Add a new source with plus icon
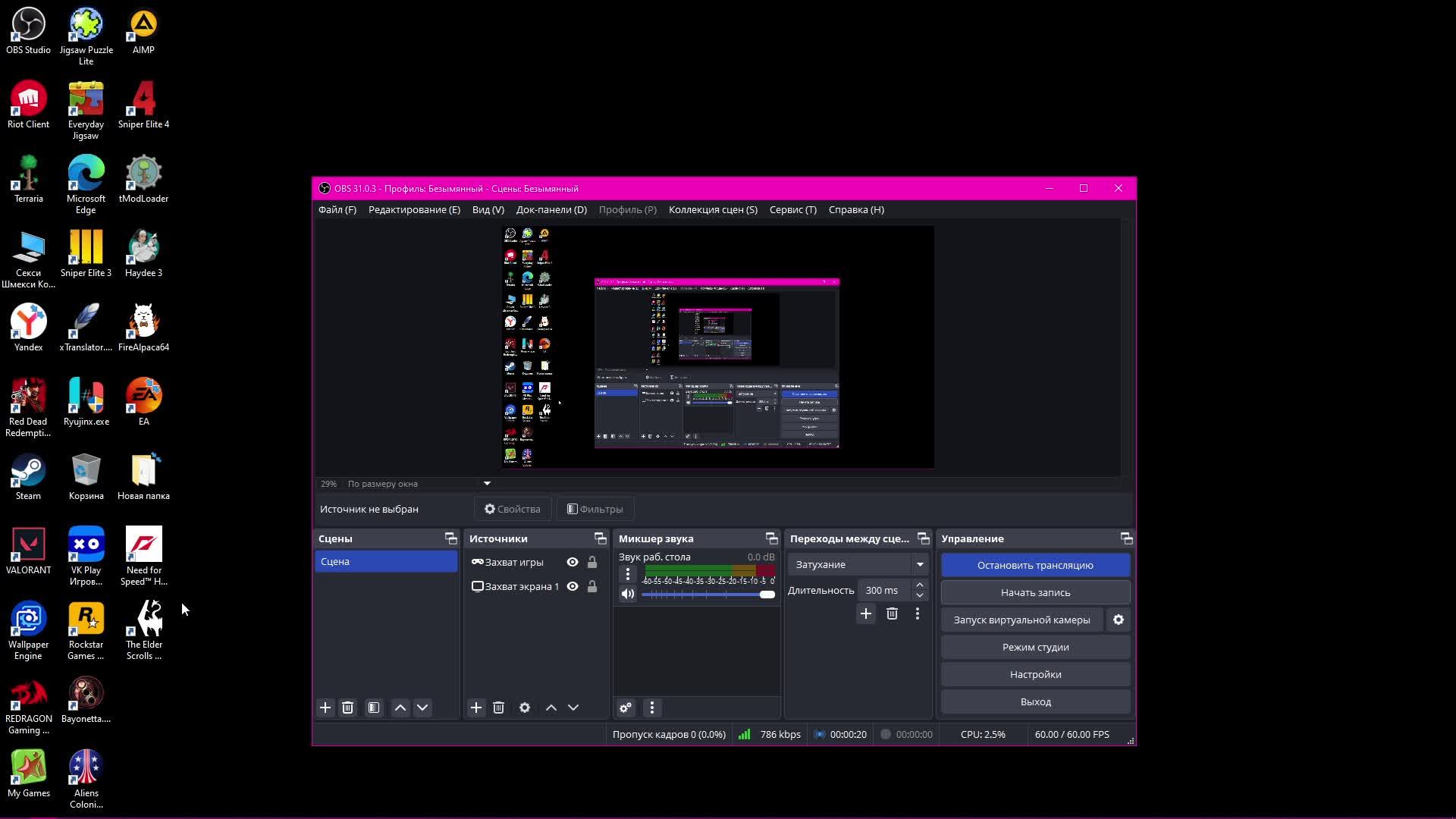This screenshot has height=819, width=1456. point(476,708)
